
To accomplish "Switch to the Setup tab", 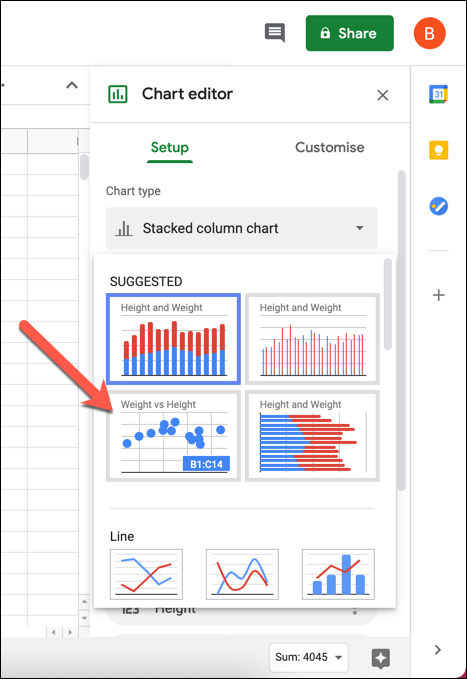I will pyautogui.click(x=169, y=148).
